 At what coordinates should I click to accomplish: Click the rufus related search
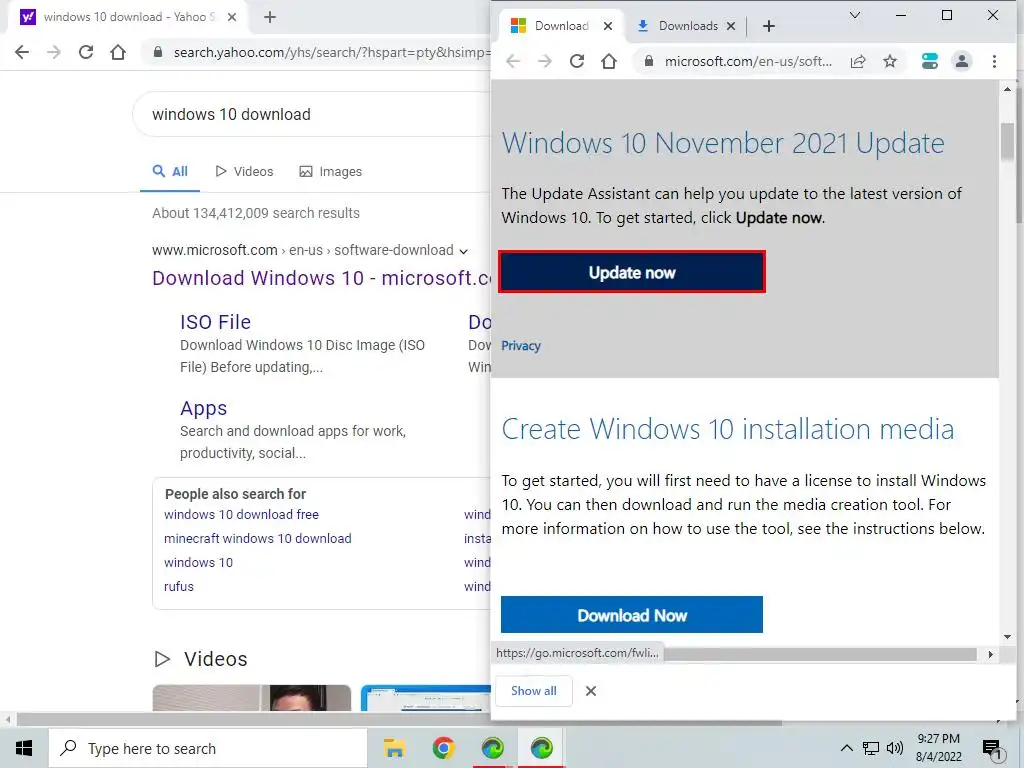click(179, 586)
